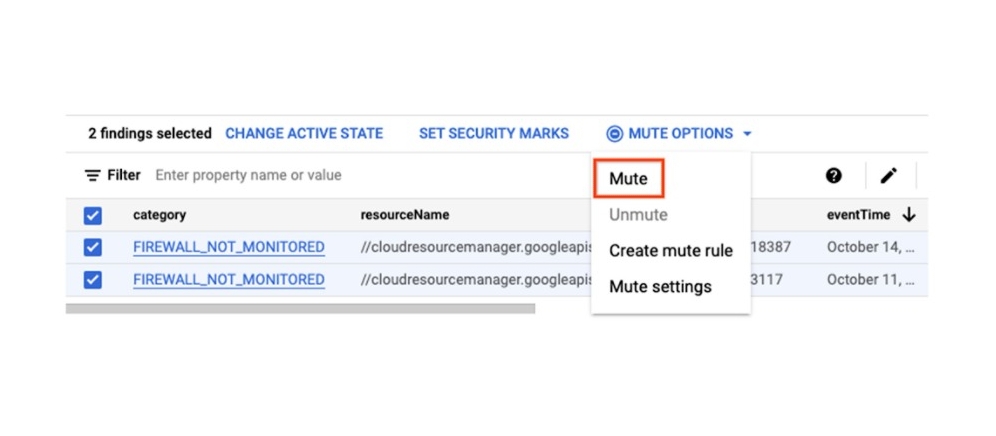Click the help question mark icon
The height and width of the screenshot is (436, 996).
(x=833, y=176)
